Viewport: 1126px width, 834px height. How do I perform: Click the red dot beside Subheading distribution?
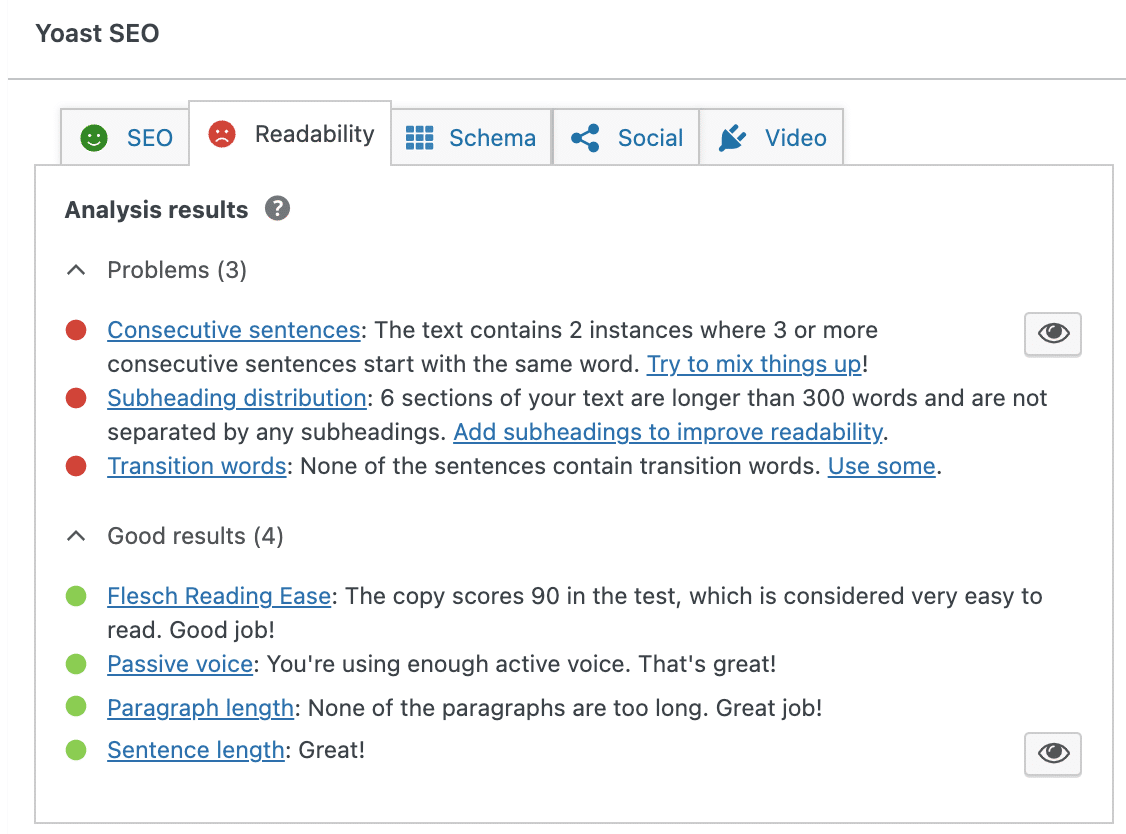(76, 398)
